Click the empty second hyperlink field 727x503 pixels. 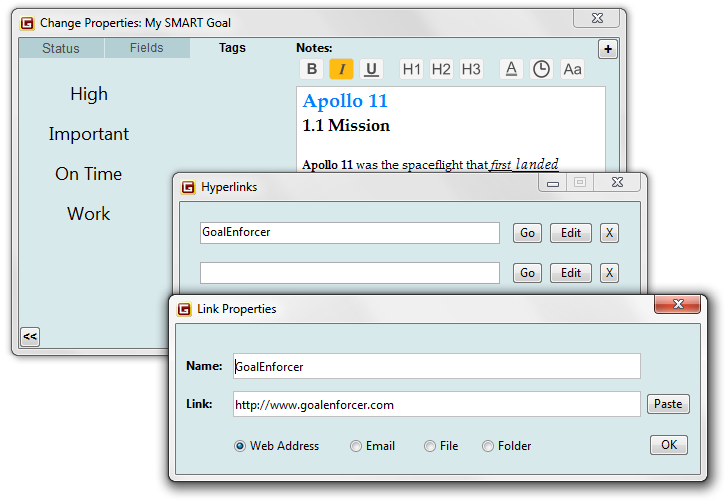(350, 273)
